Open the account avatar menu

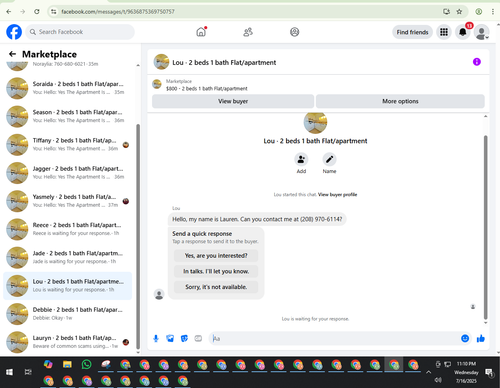(482, 32)
